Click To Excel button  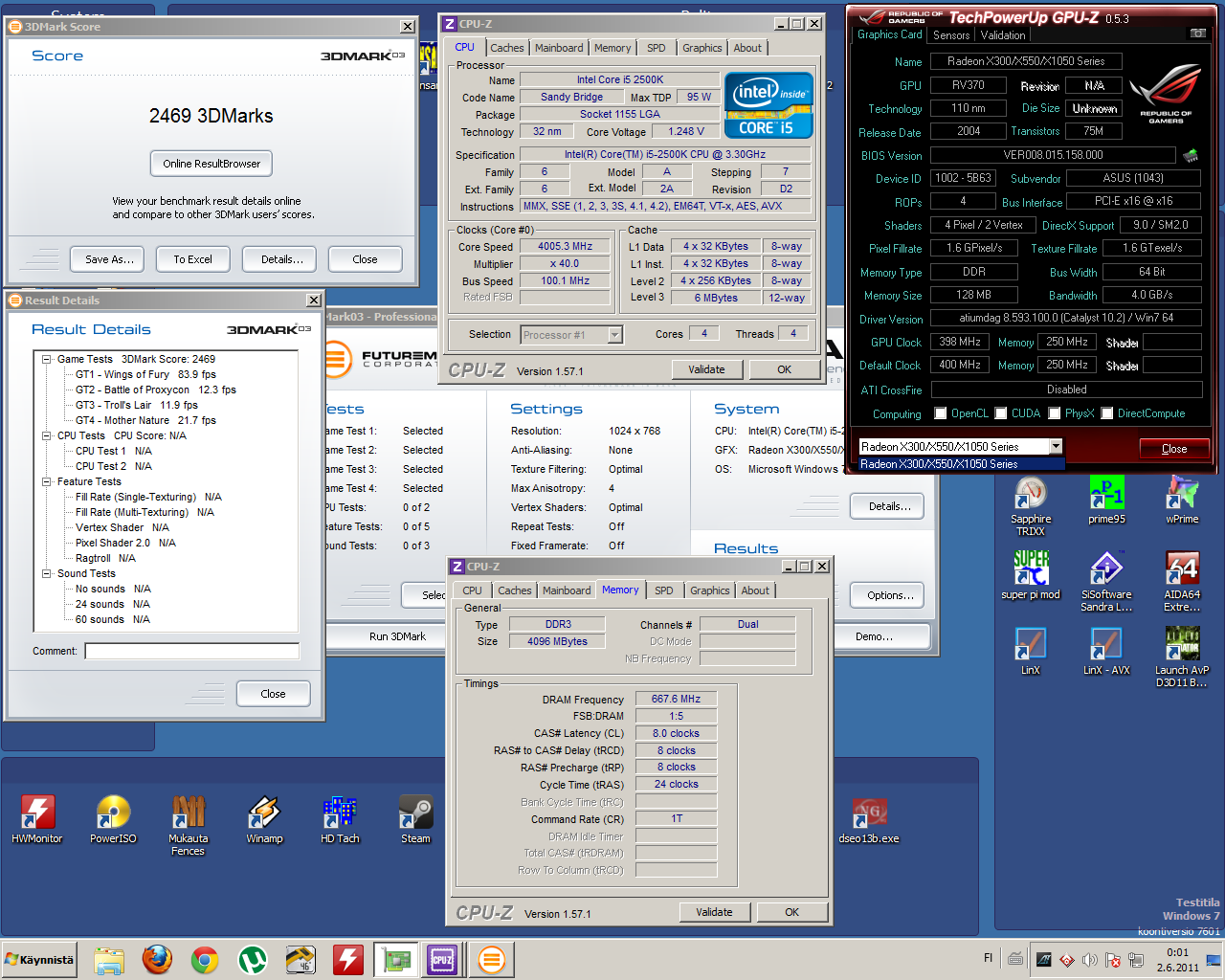(x=193, y=259)
